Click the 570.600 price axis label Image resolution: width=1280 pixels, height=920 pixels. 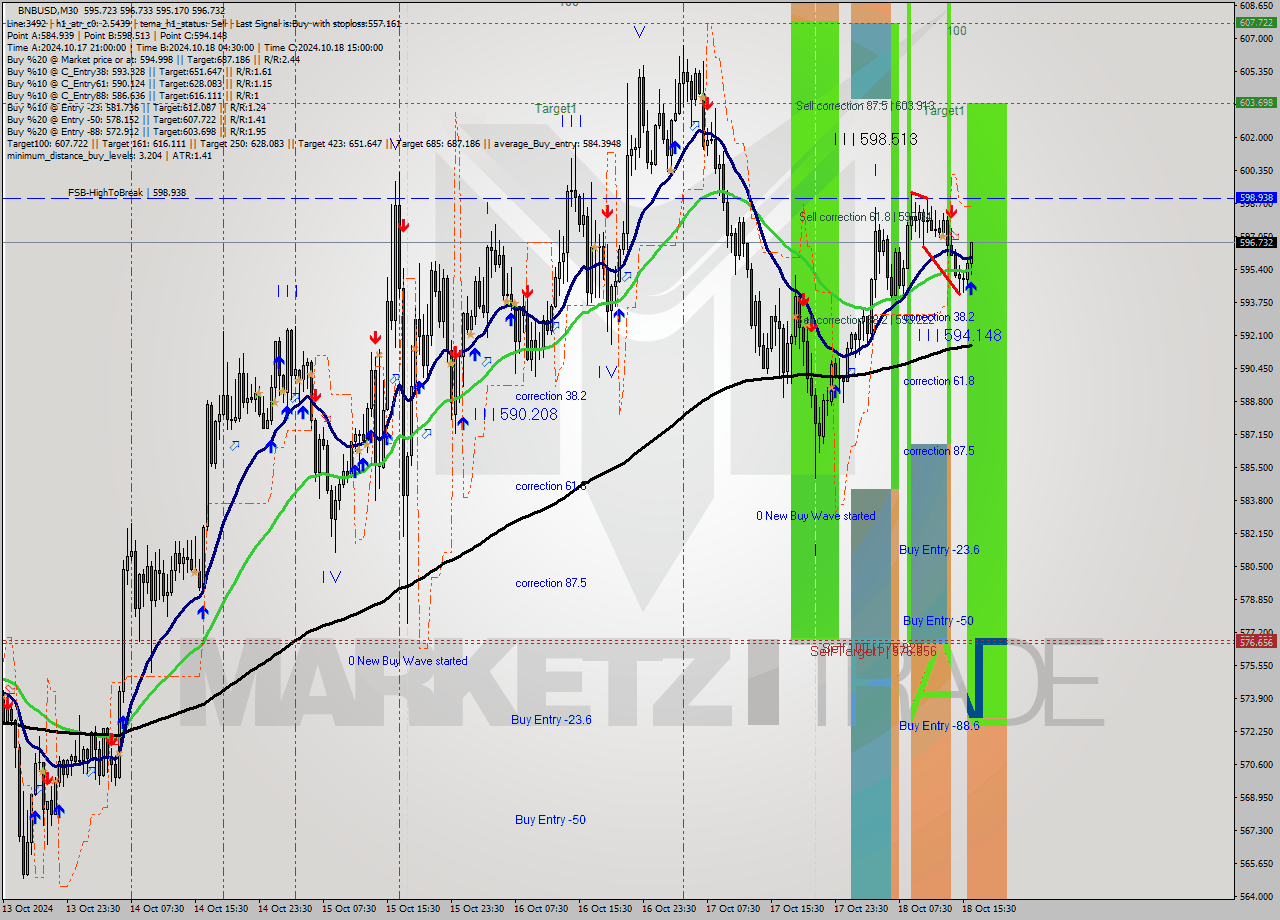1255,764
